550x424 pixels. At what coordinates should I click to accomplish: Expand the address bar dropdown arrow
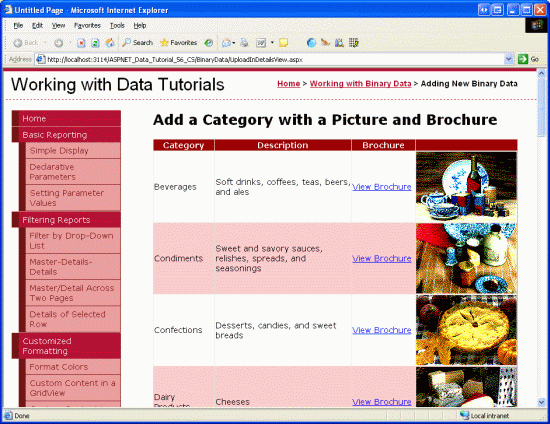(x=509, y=59)
